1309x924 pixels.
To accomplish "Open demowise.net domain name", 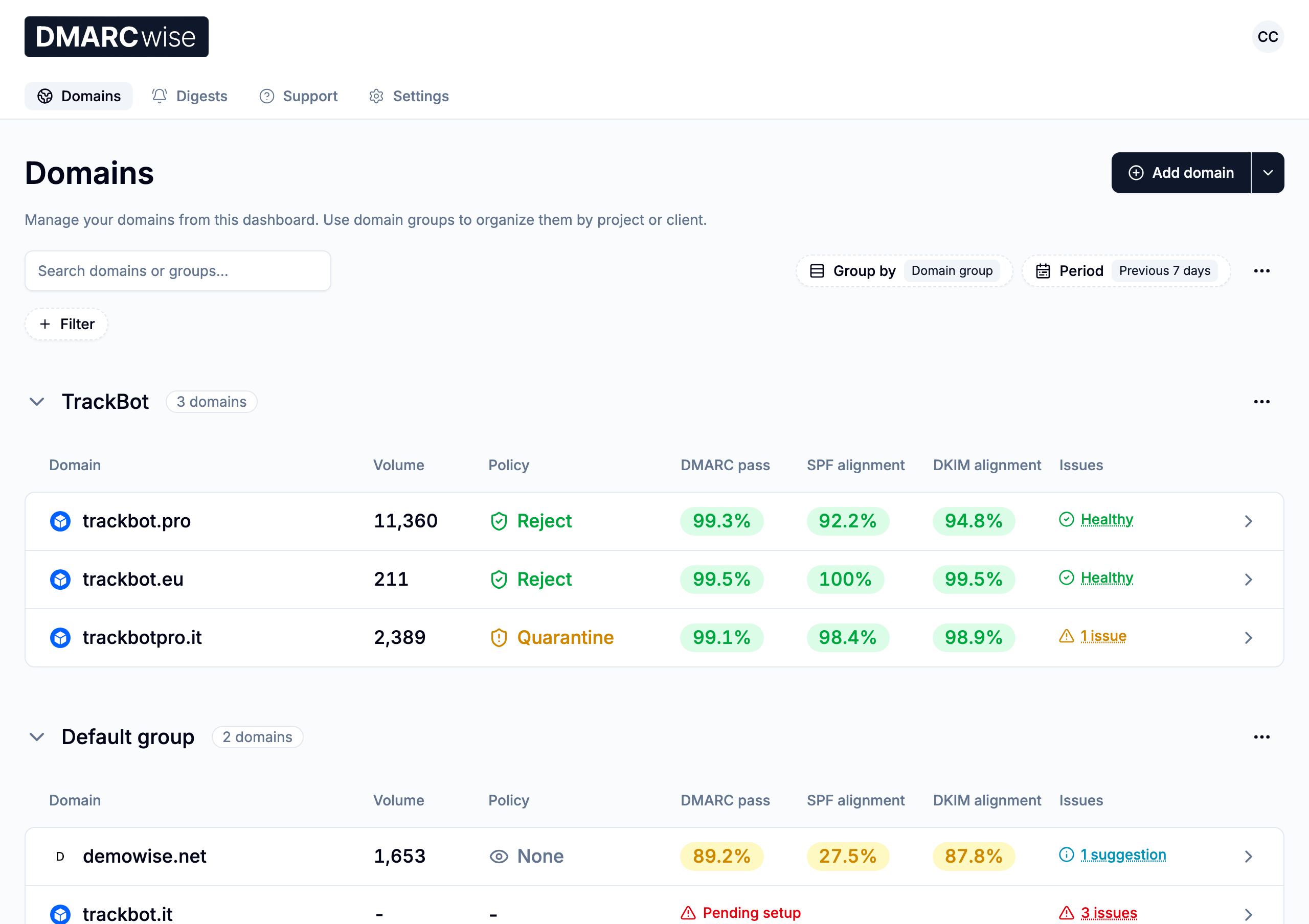I will coord(145,856).
